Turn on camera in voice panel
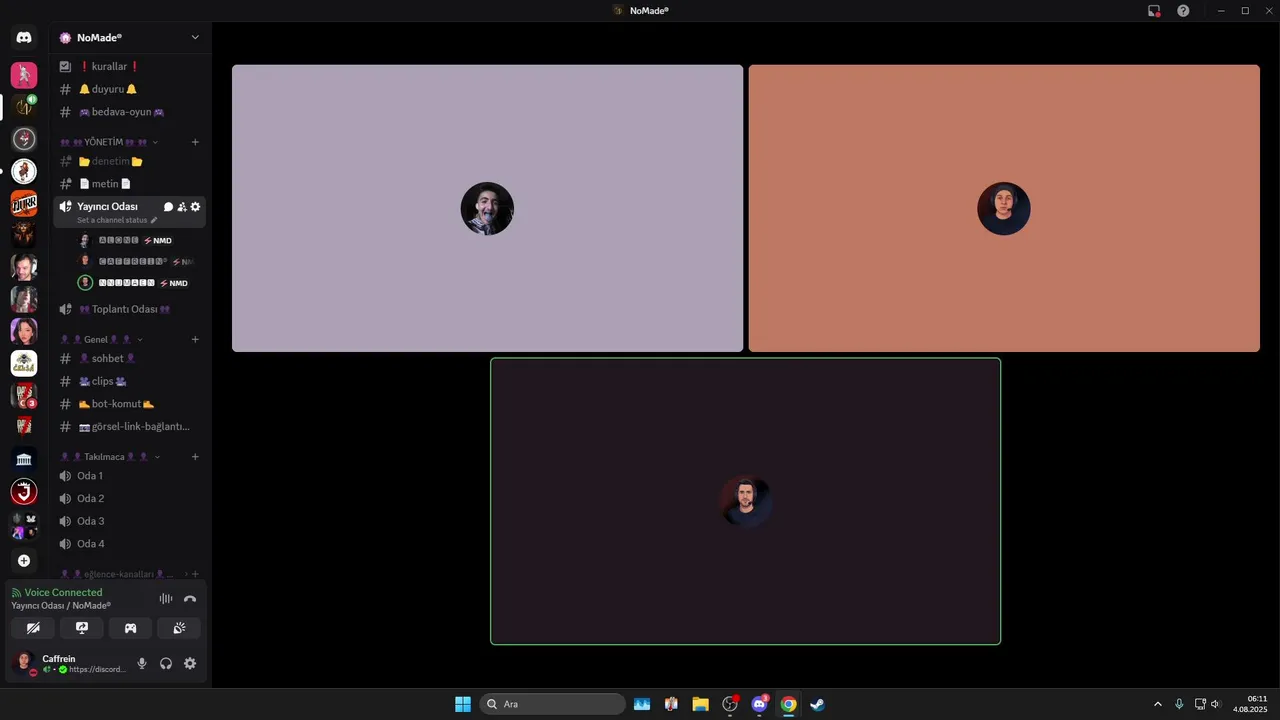 pos(33,628)
